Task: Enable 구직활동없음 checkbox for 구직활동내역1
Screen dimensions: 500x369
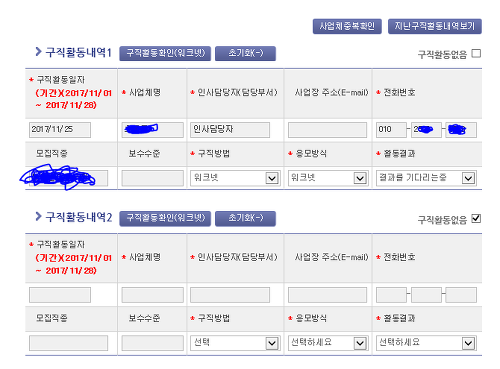Action: coord(476,53)
